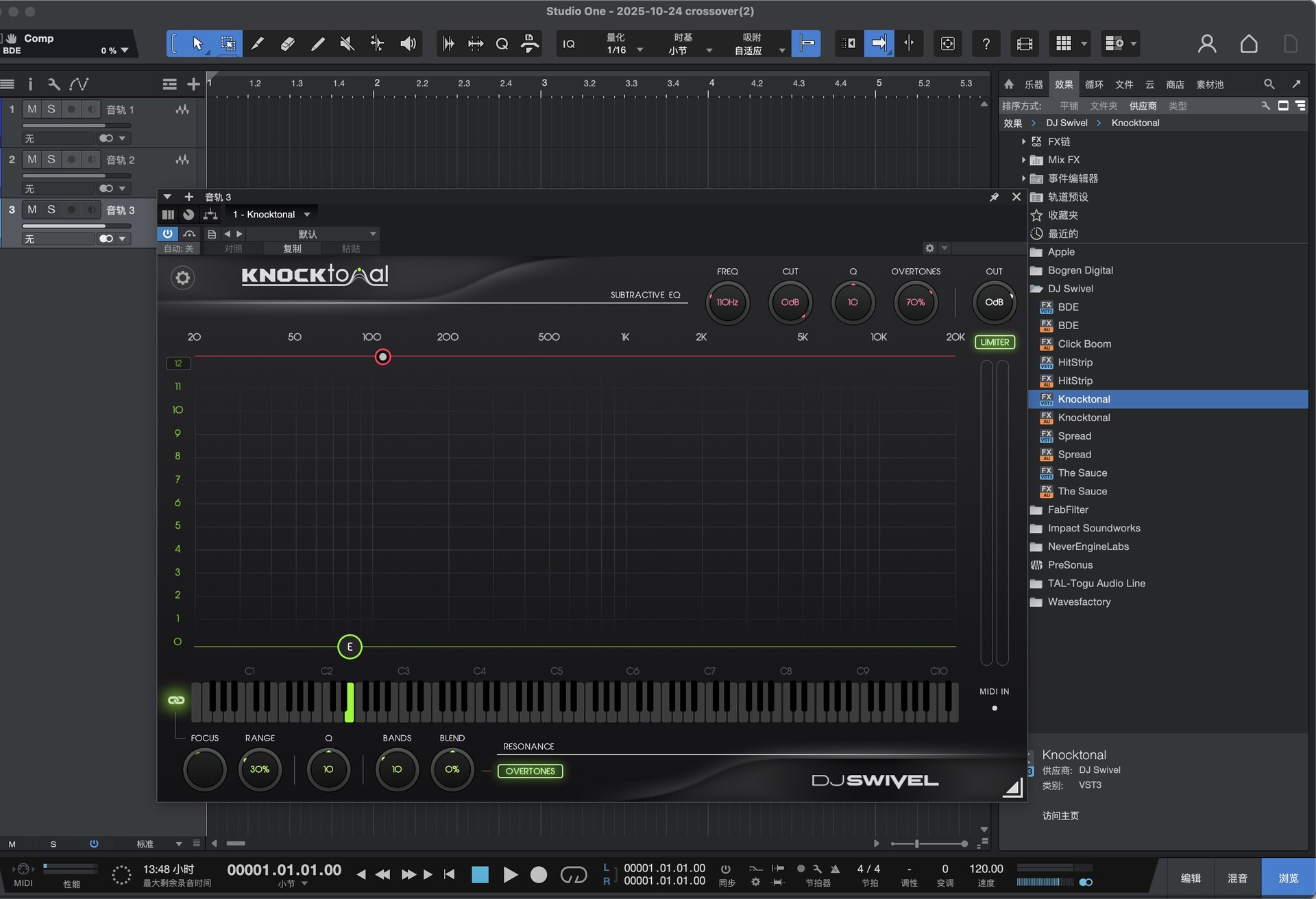The image size is (1316, 899).
Task: Click the keyboard link chain icon
Action: click(x=176, y=700)
